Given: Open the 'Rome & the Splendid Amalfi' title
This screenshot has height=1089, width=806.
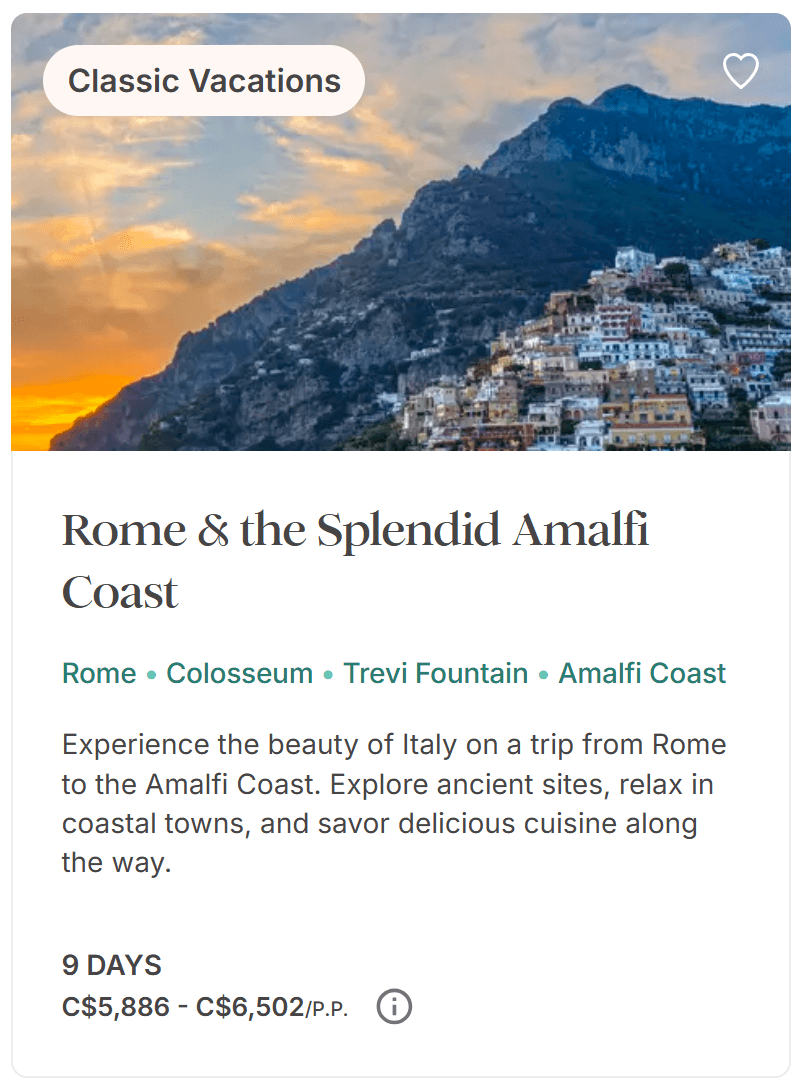Looking at the screenshot, I should (355, 531).
